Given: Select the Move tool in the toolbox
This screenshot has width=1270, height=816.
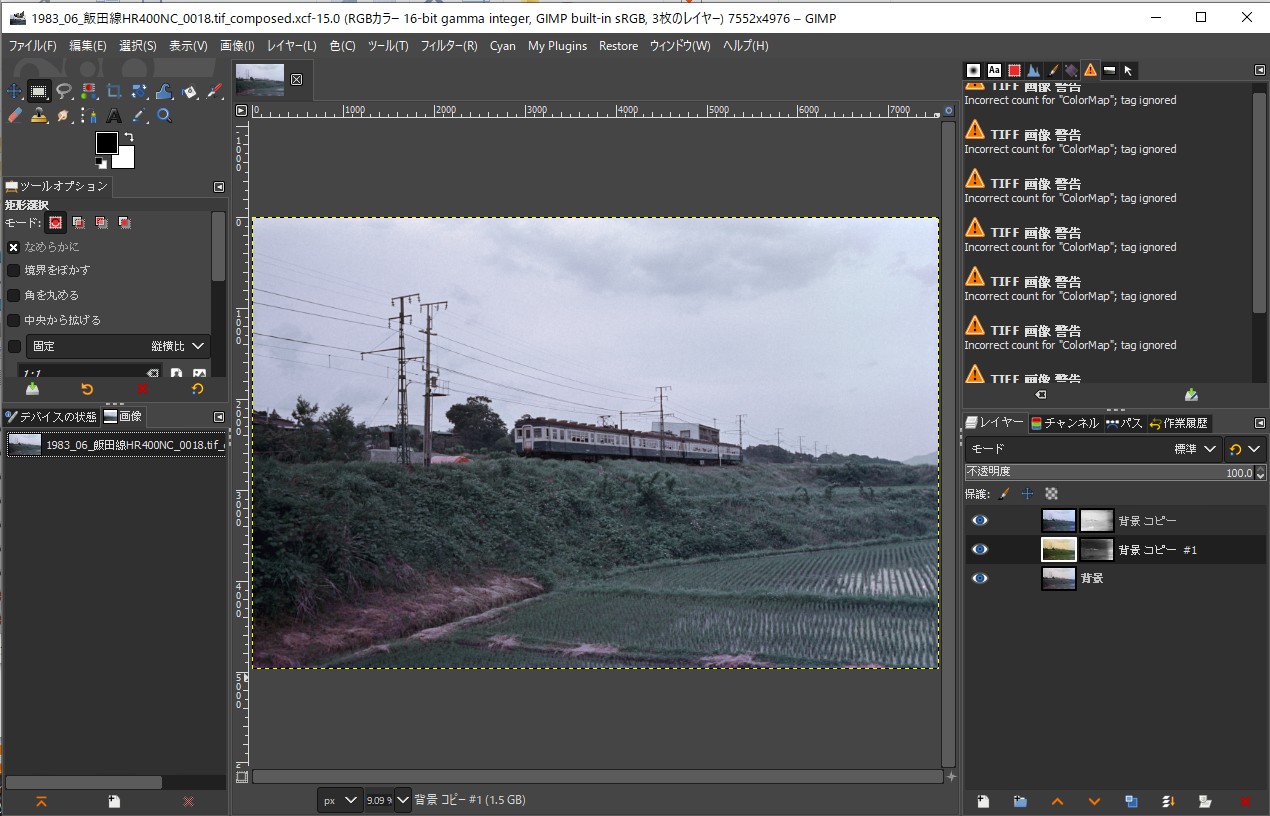Looking at the screenshot, I should pyautogui.click(x=14, y=92).
